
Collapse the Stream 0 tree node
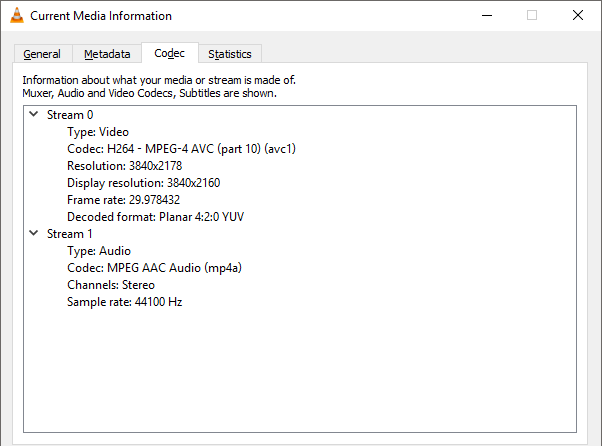(34, 115)
